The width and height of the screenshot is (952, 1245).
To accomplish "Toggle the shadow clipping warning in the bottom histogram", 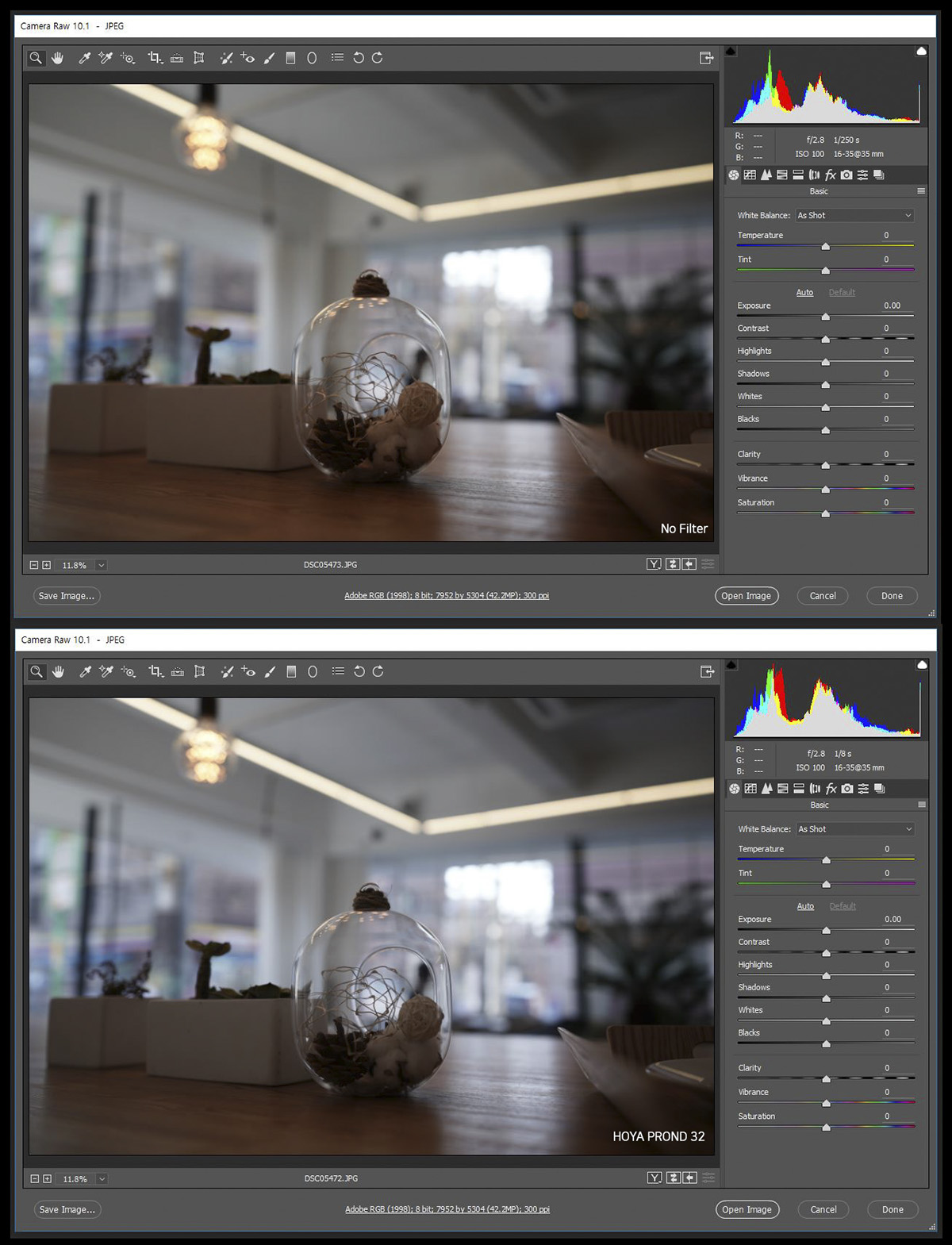I will (731, 665).
